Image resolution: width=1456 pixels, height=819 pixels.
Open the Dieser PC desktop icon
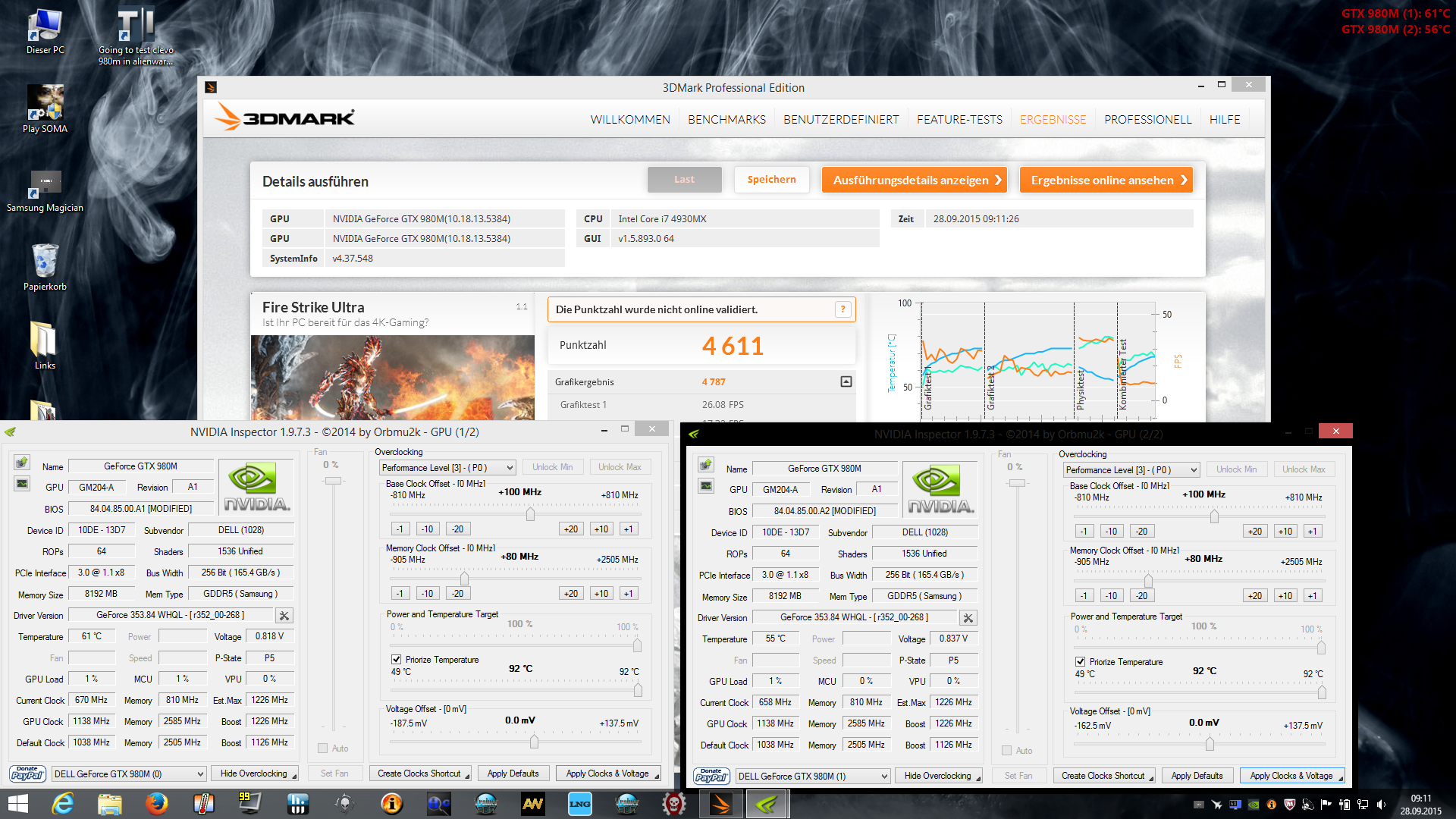[45, 32]
